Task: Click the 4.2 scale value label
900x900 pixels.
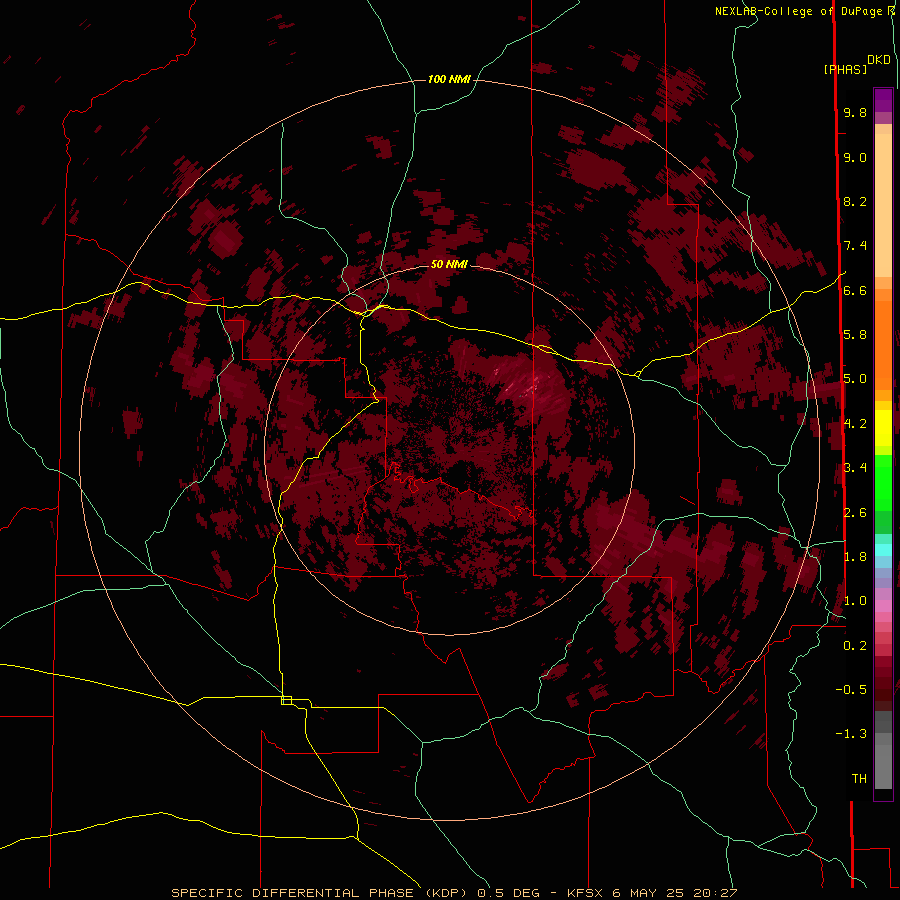Action: [x=855, y=424]
